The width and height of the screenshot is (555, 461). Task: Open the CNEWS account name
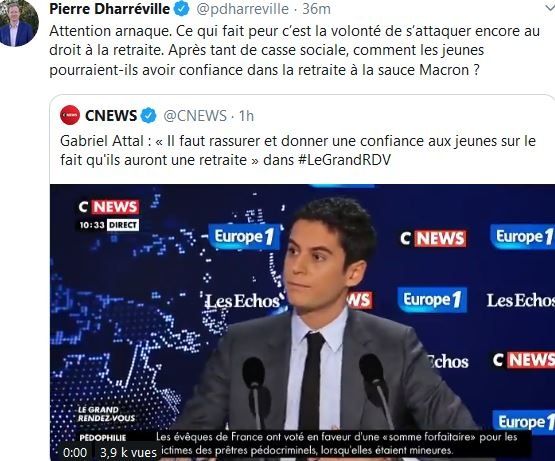pos(111,115)
